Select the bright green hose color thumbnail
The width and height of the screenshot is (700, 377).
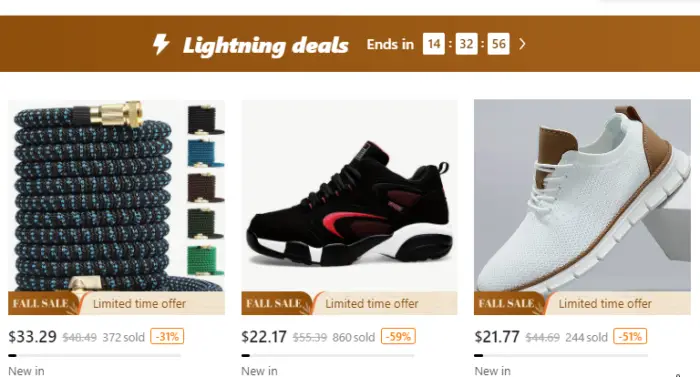(x=205, y=260)
